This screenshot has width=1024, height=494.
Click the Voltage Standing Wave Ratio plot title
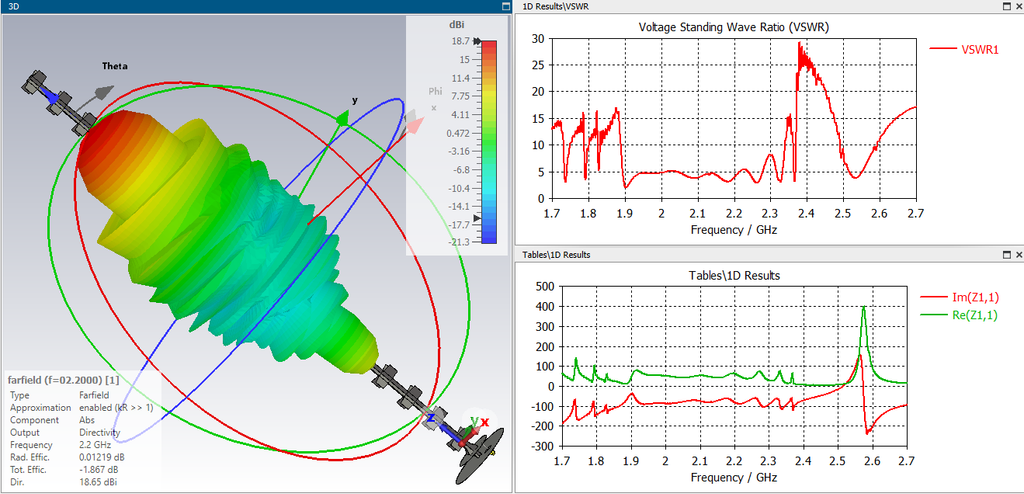click(x=733, y=27)
